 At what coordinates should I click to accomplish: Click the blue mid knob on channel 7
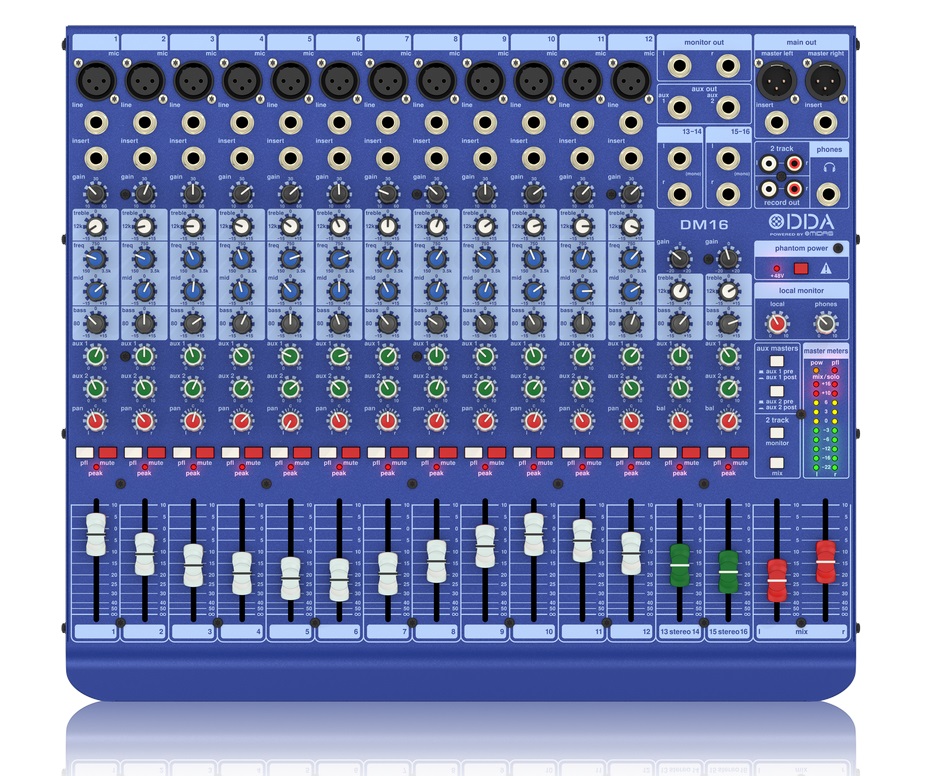(x=387, y=290)
